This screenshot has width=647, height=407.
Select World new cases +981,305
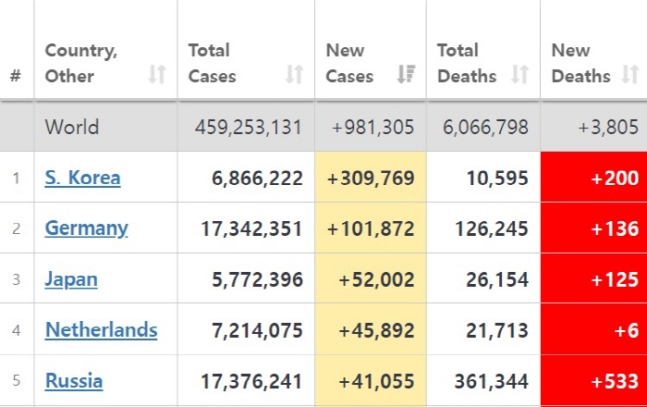[373, 127]
